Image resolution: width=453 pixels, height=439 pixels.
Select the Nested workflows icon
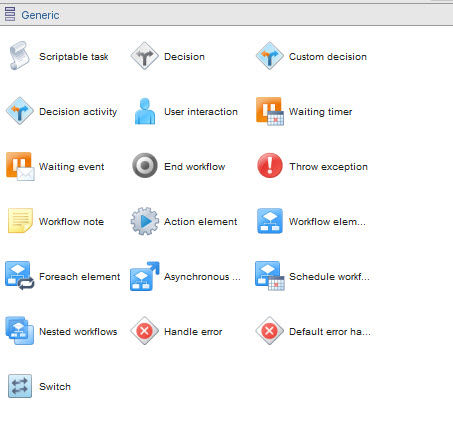click(x=19, y=330)
